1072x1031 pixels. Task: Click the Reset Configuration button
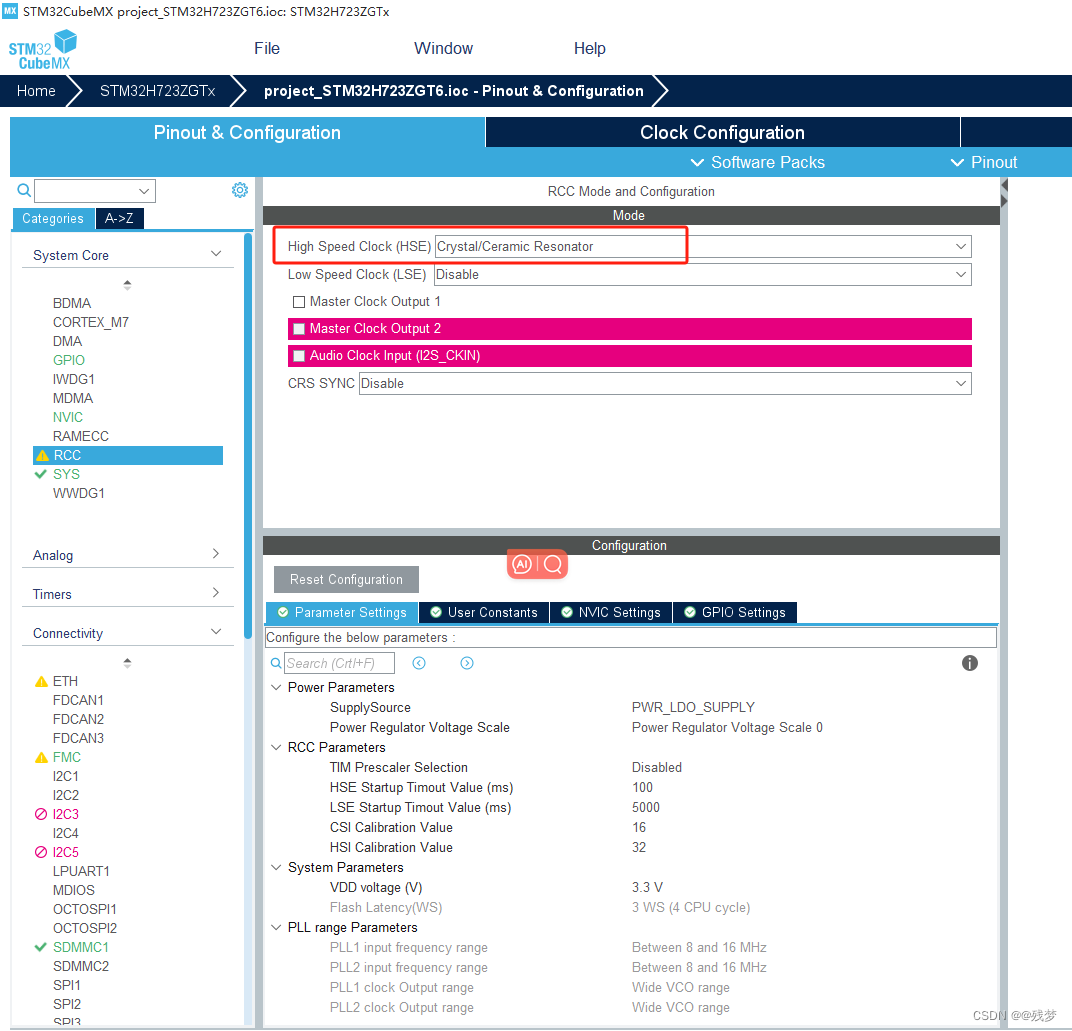coord(346,580)
